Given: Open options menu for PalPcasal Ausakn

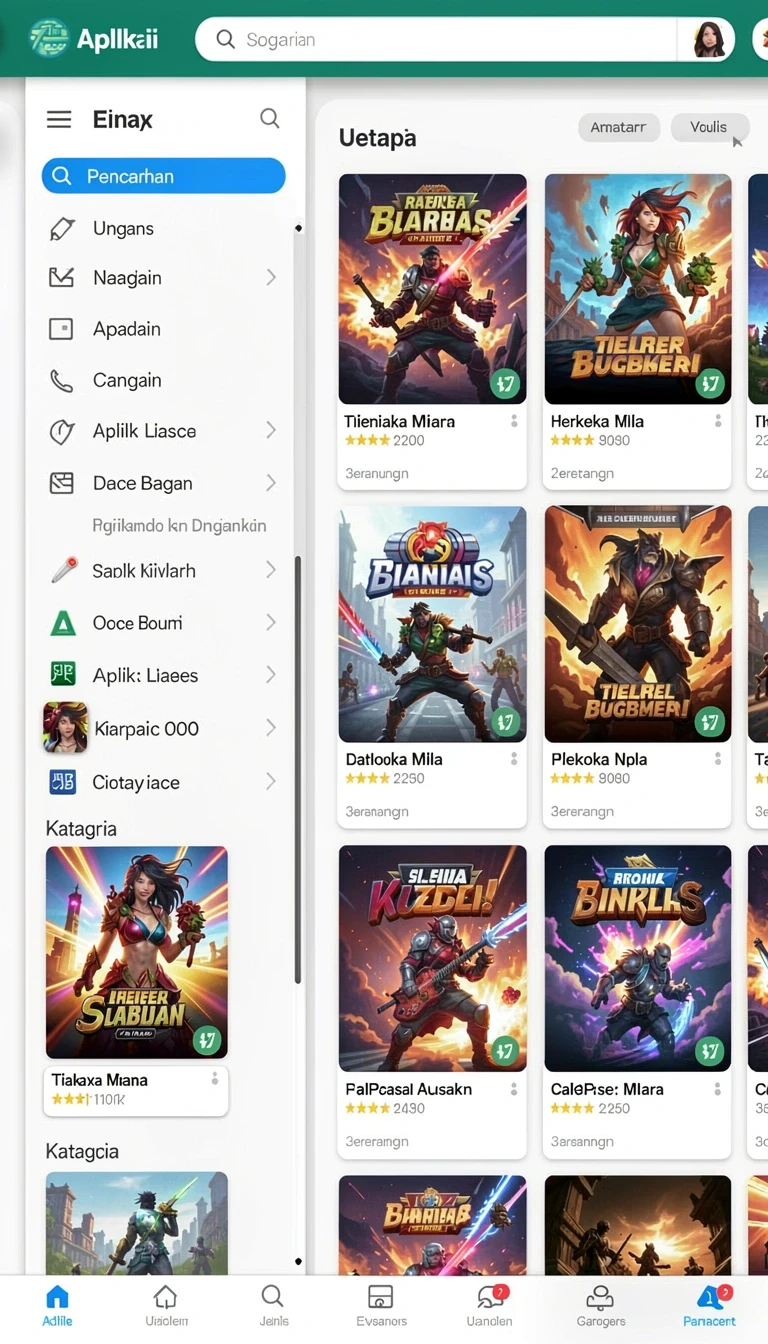Looking at the screenshot, I should tap(514, 1089).
